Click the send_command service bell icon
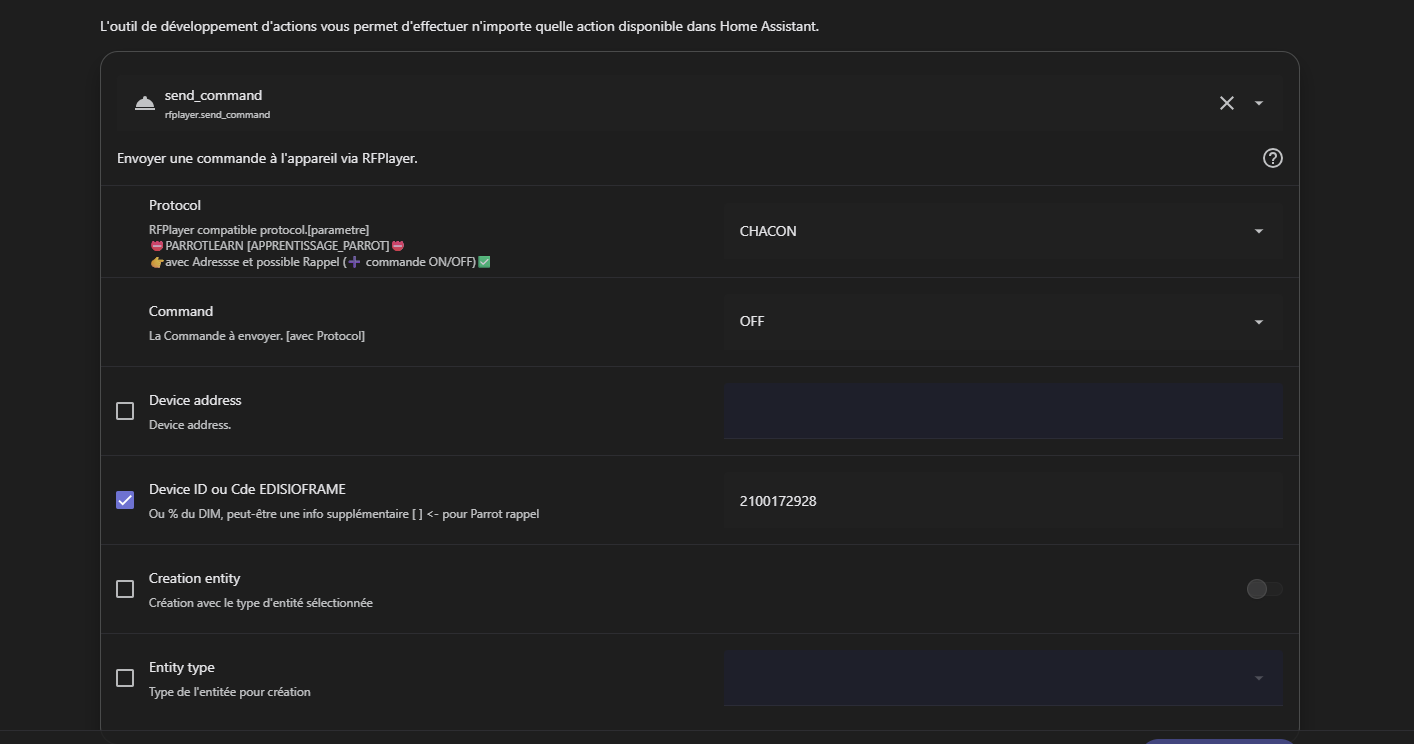This screenshot has width=1414, height=744. pyautogui.click(x=145, y=103)
